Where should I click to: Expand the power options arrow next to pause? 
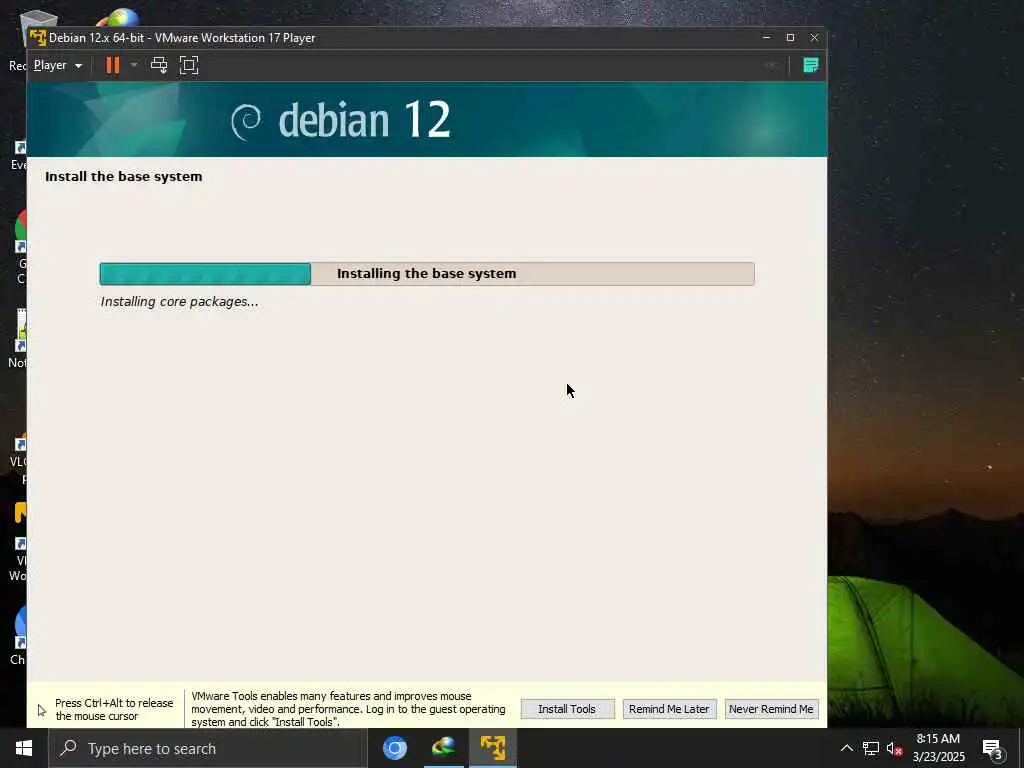134,65
